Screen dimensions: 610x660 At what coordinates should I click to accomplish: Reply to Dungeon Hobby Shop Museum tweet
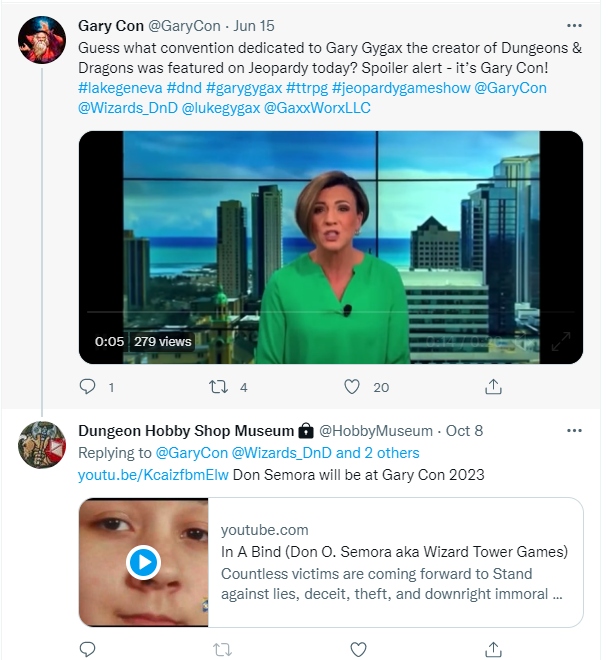click(88, 650)
